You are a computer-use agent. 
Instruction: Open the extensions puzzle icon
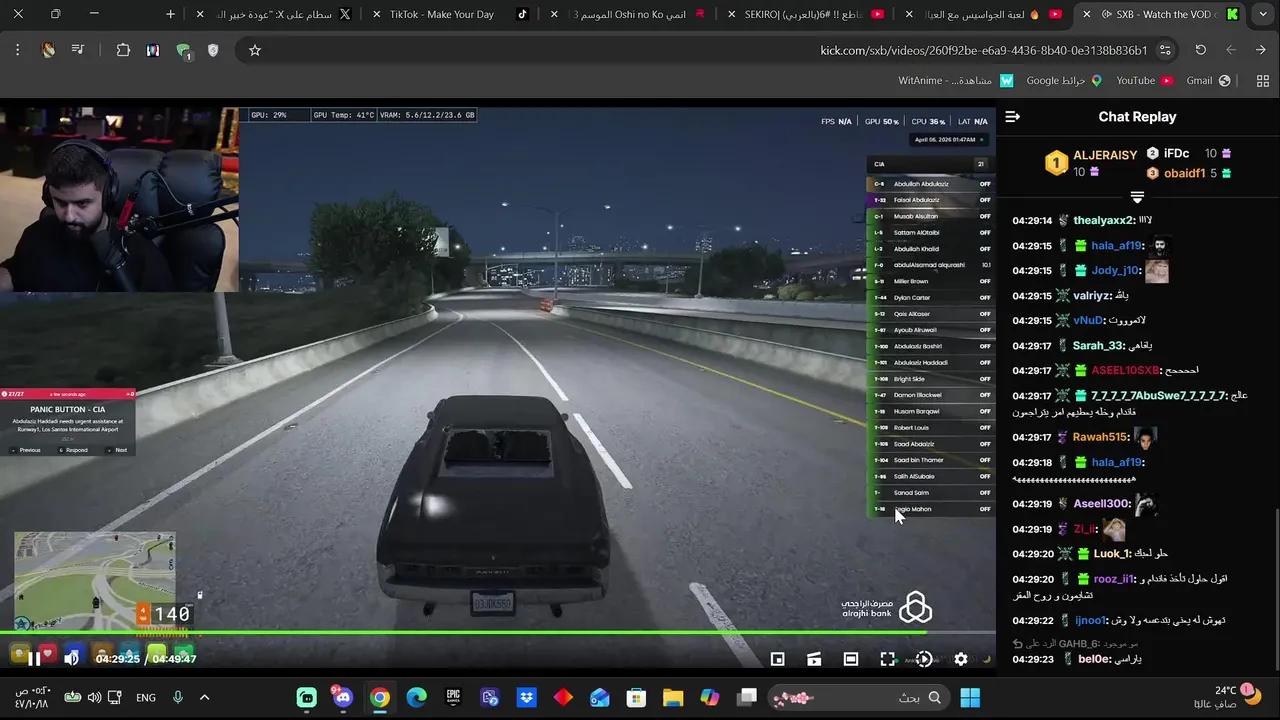123,50
